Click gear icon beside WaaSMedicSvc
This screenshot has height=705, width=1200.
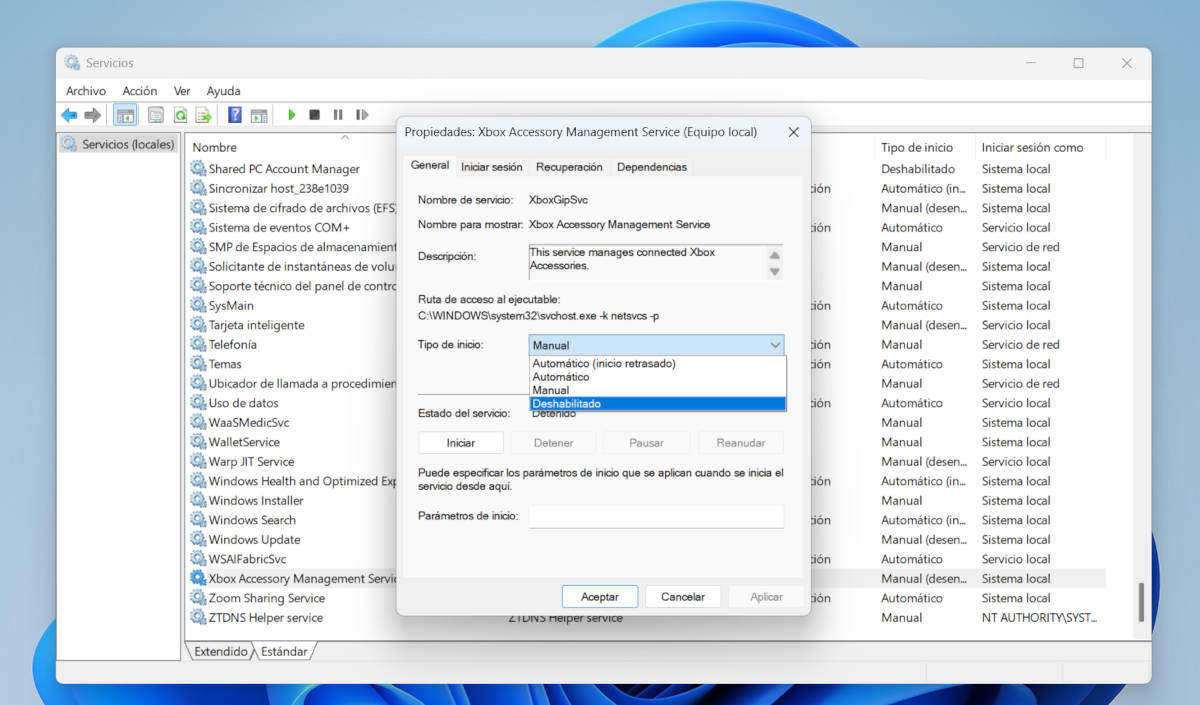[x=198, y=422]
